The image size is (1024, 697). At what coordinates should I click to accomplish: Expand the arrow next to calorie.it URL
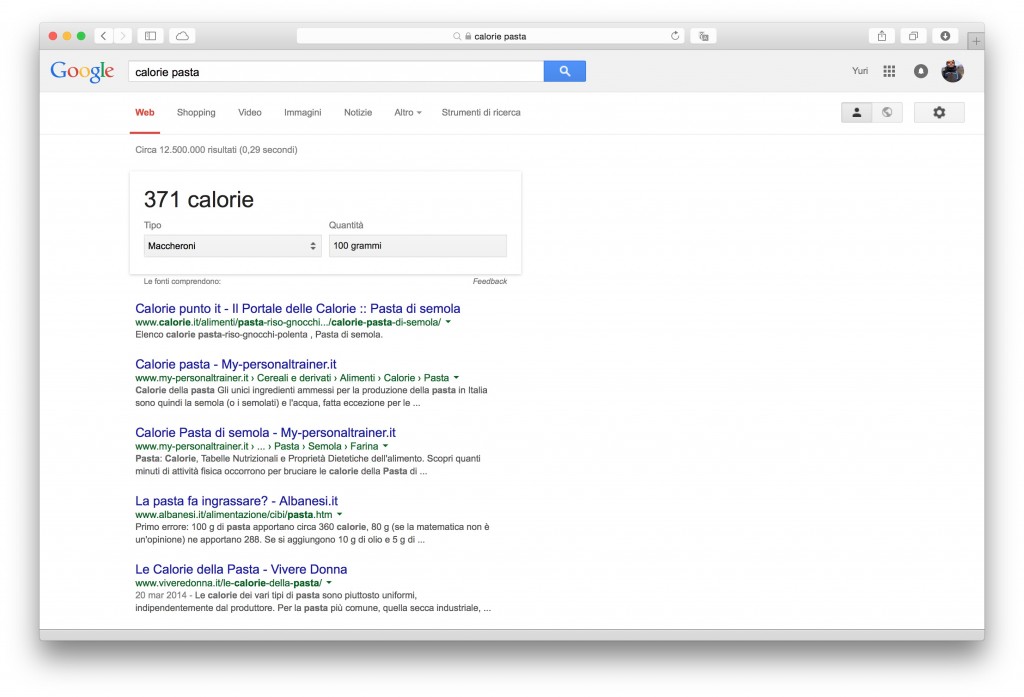[x=447, y=322]
